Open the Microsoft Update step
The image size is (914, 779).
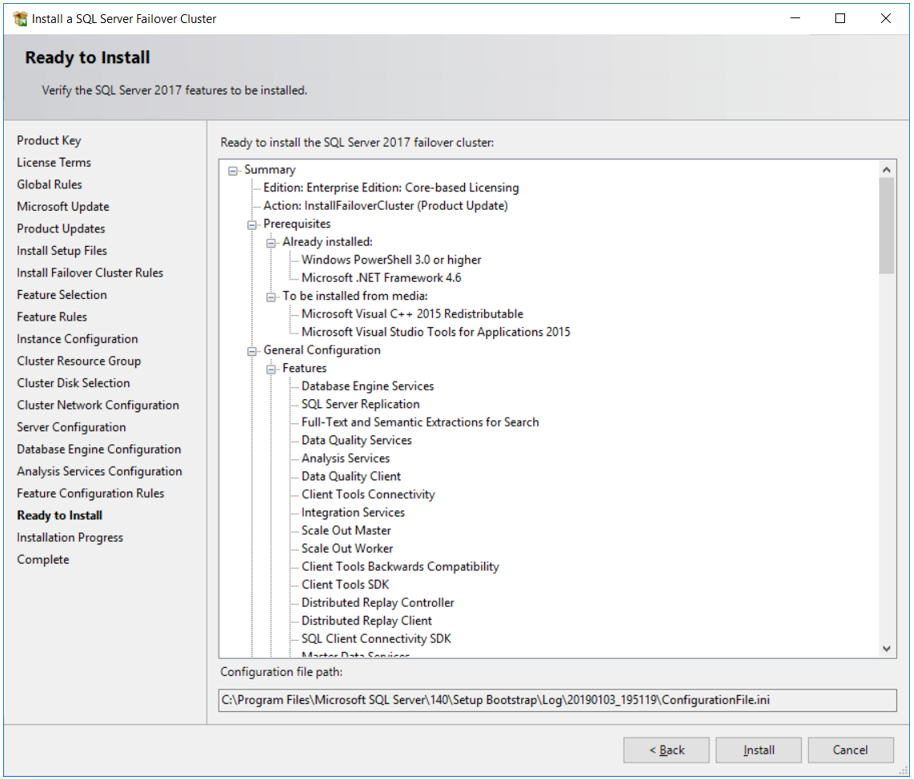click(63, 207)
